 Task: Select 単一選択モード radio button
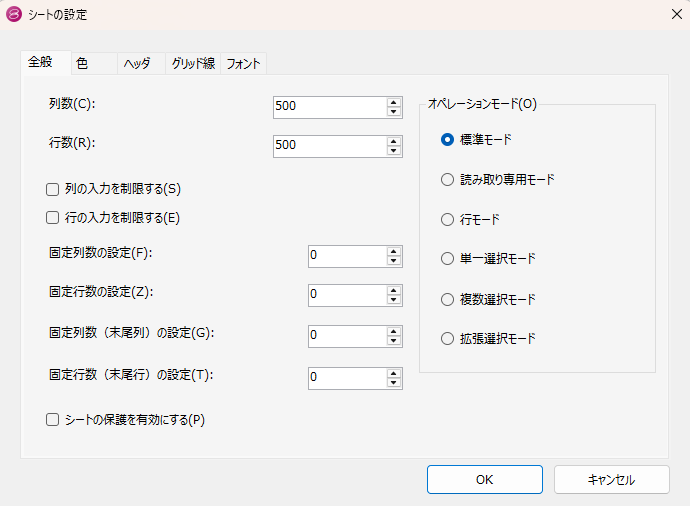[x=447, y=259]
